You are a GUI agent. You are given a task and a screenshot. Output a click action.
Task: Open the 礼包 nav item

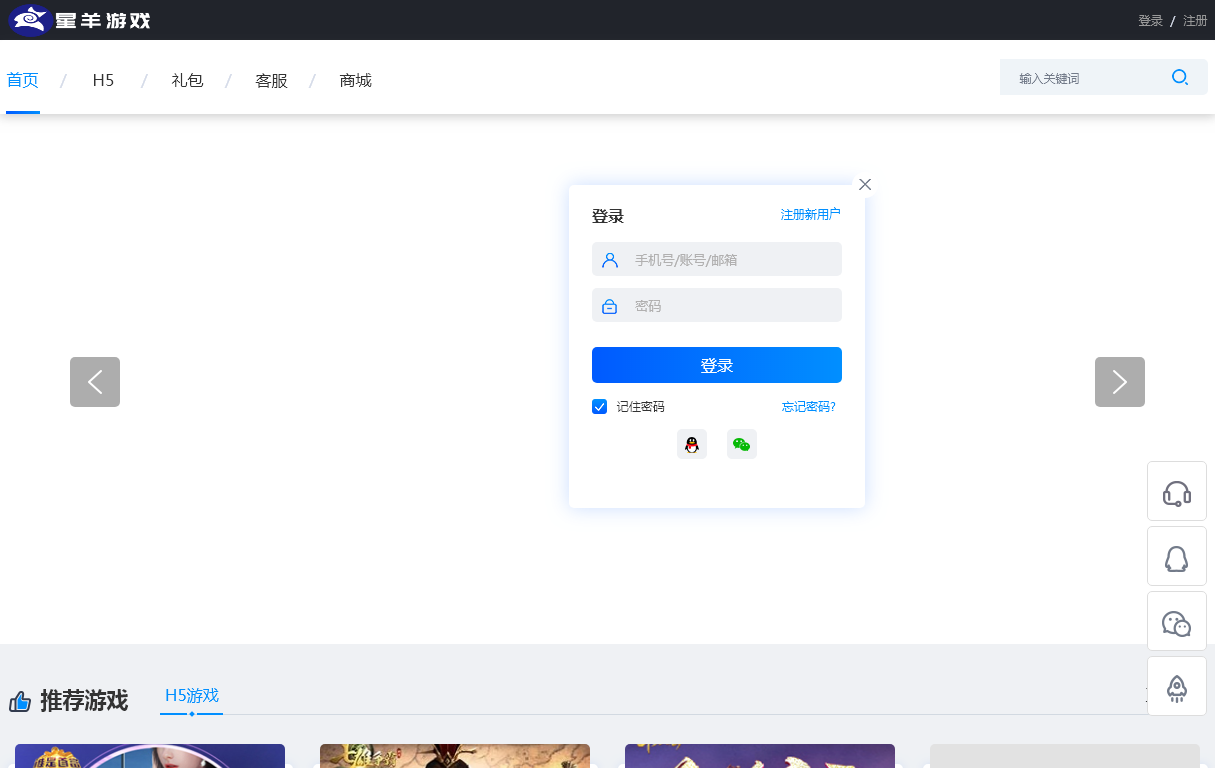click(187, 80)
